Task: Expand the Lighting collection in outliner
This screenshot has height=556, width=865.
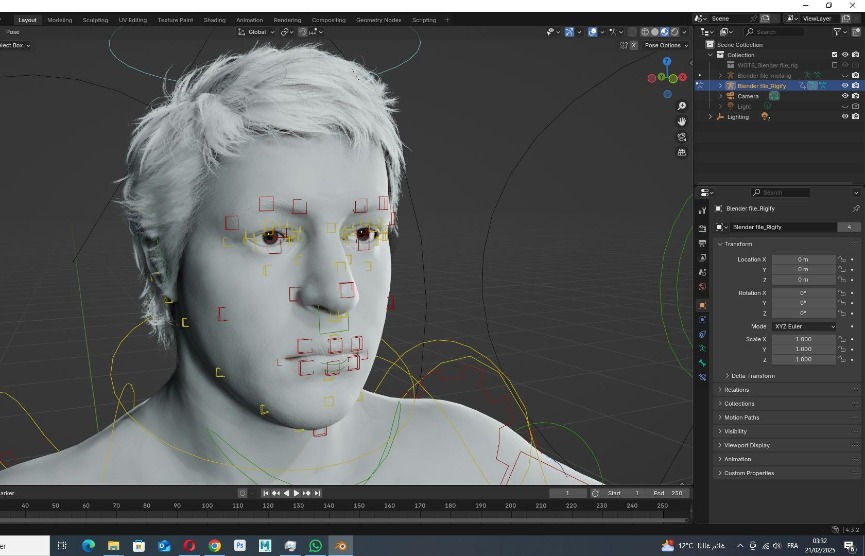Action: pos(710,117)
